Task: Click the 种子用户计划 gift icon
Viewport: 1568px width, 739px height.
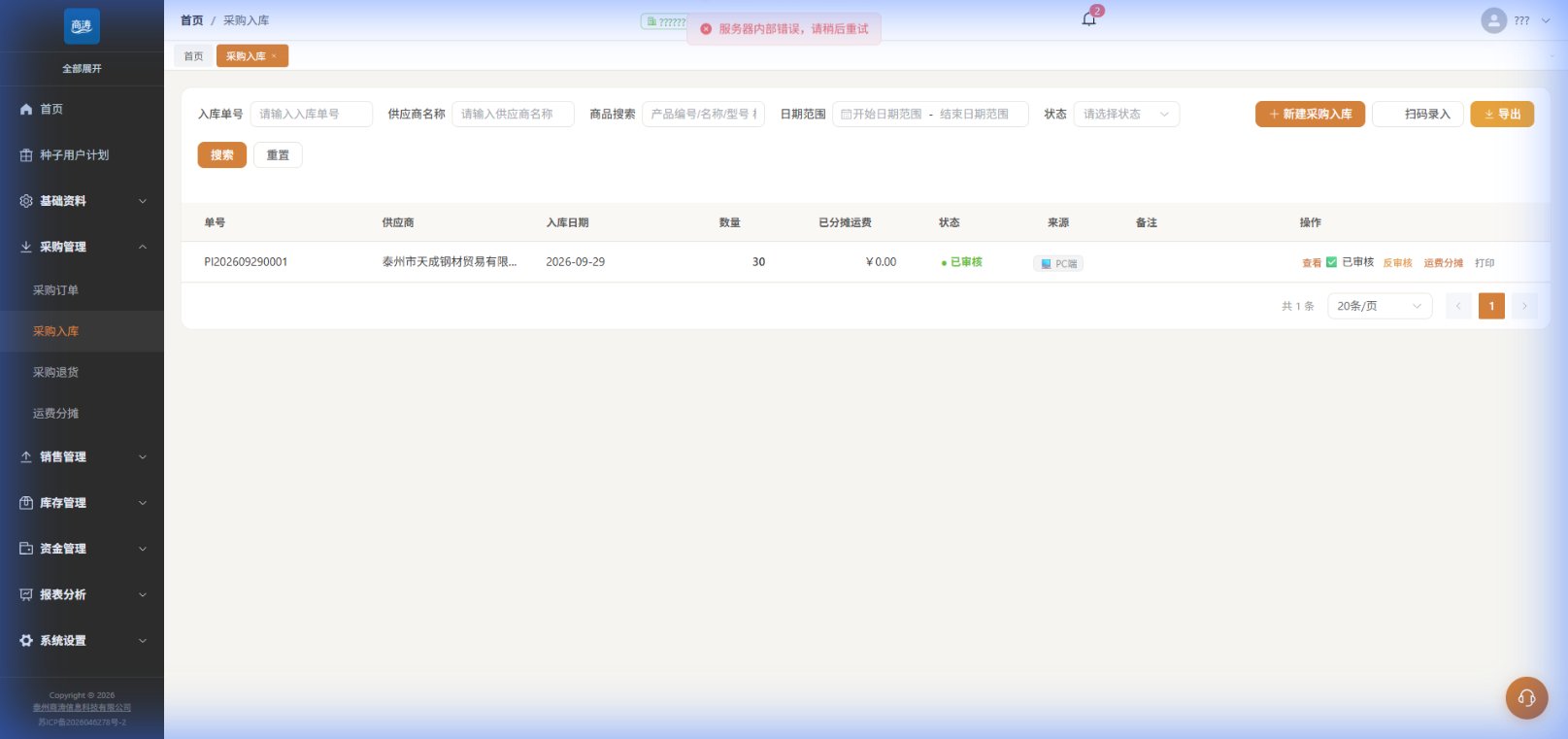Action: [x=26, y=155]
